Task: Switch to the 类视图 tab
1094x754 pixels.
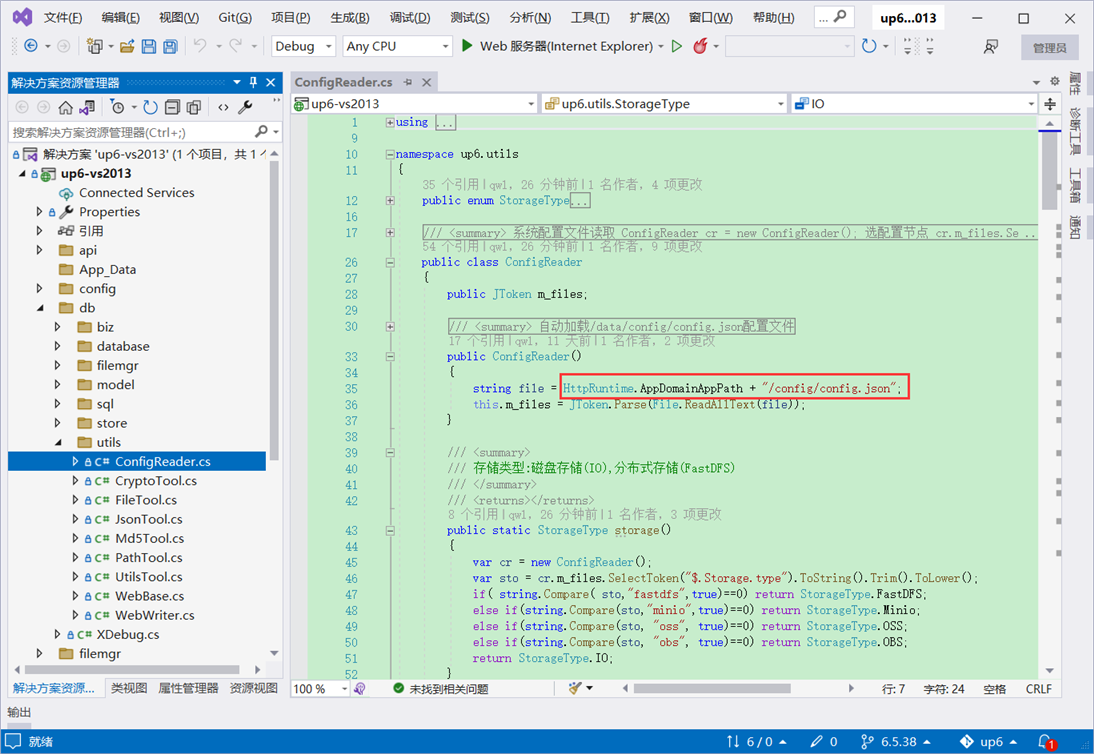Action: [x=129, y=688]
